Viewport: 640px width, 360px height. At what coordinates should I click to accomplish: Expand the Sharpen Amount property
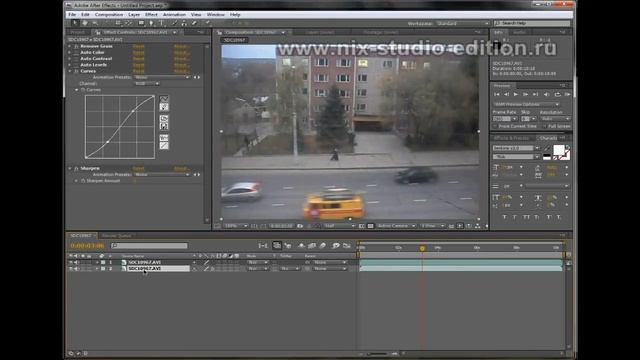76,180
